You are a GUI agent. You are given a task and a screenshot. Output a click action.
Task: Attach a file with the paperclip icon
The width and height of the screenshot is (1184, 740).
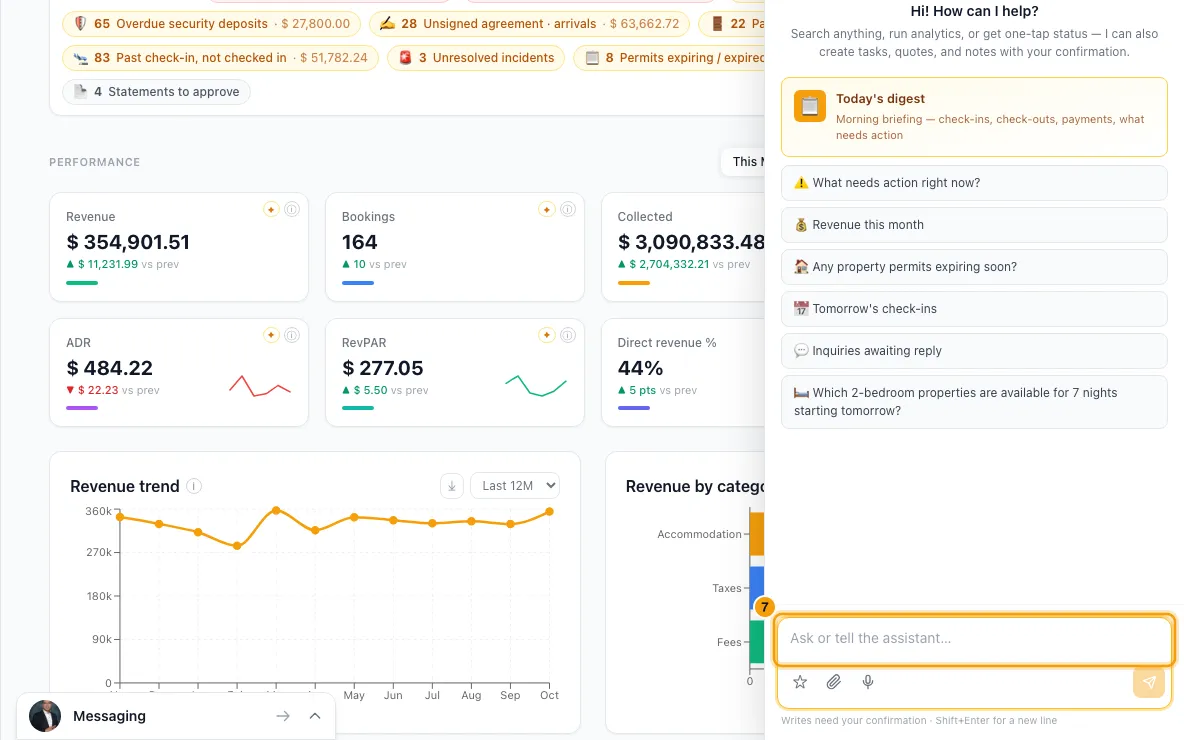point(834,682)
